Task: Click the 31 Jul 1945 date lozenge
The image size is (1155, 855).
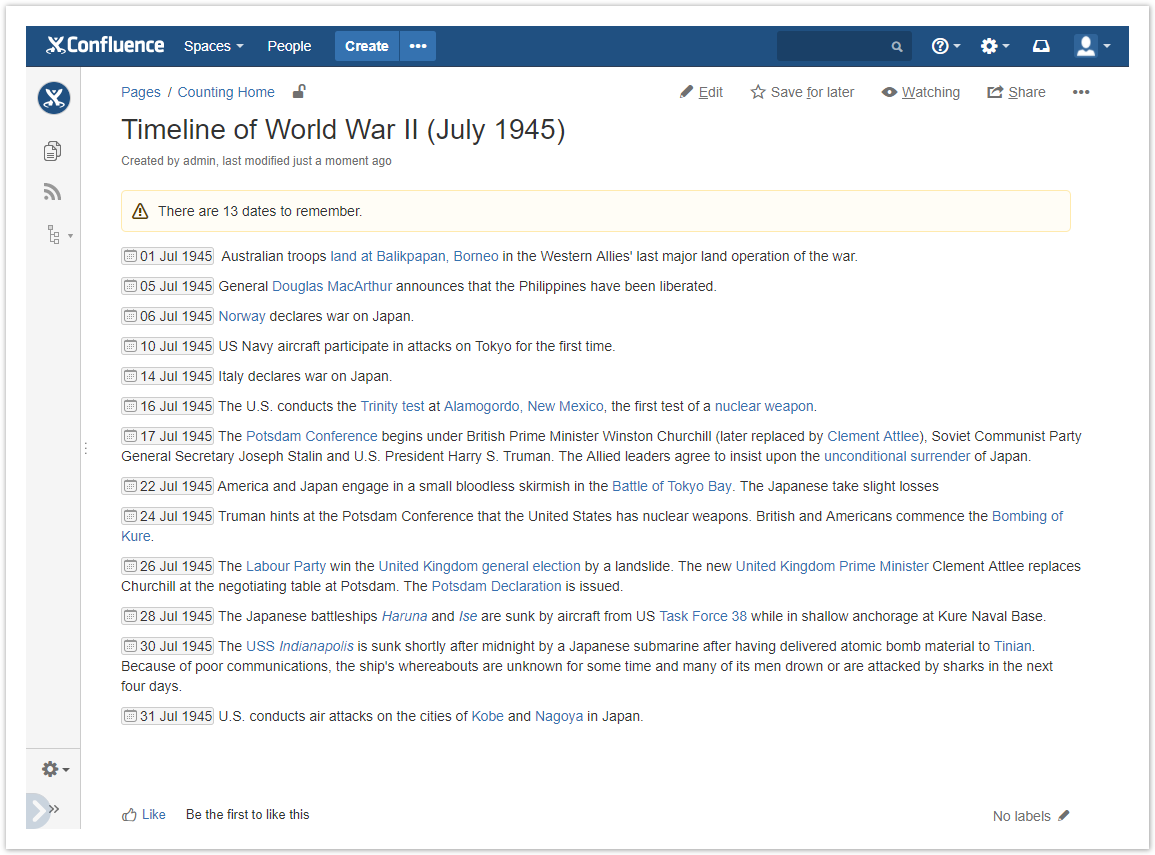Action: (168, 717)
